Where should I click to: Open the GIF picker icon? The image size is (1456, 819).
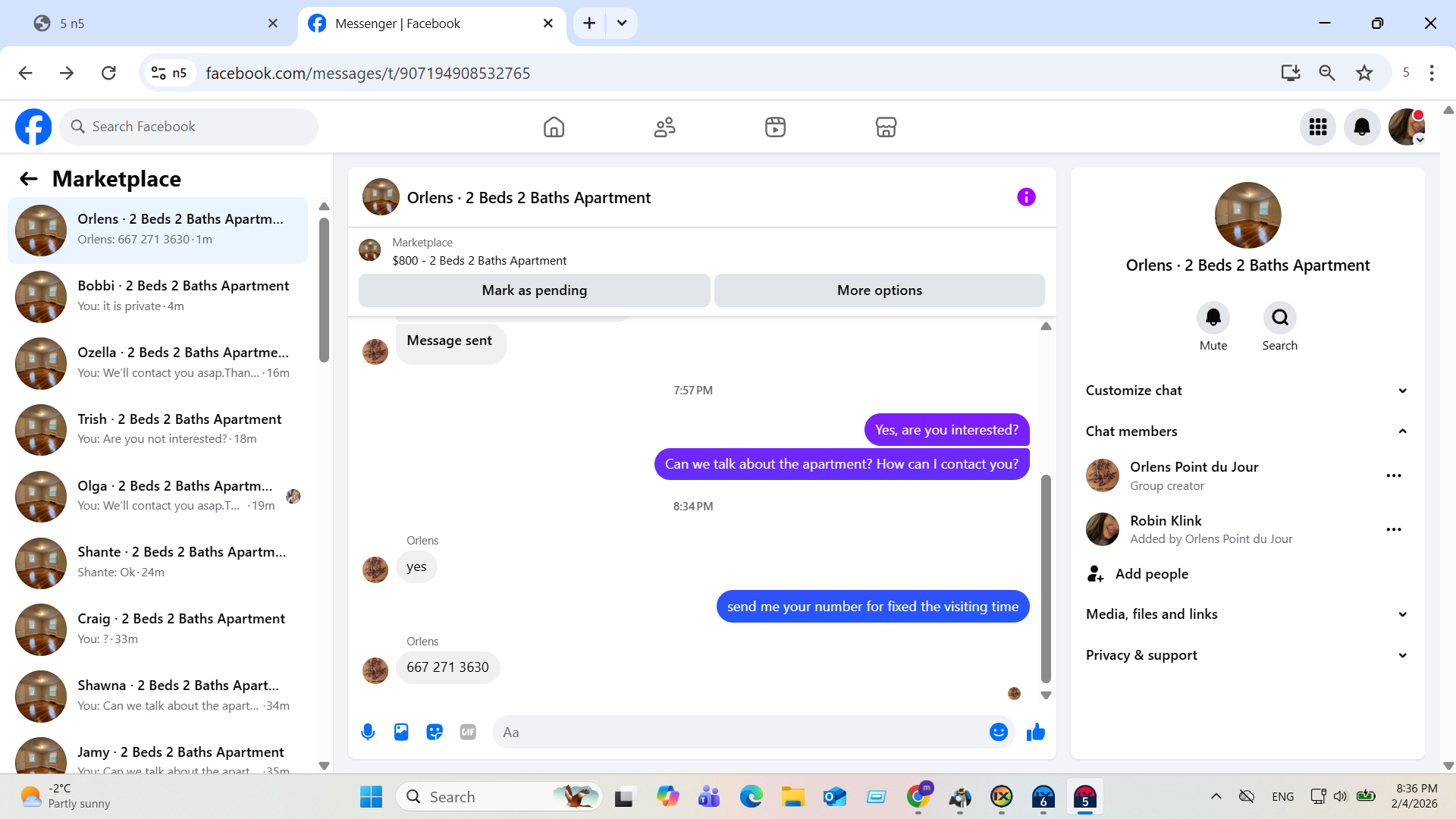click(468, 732)
